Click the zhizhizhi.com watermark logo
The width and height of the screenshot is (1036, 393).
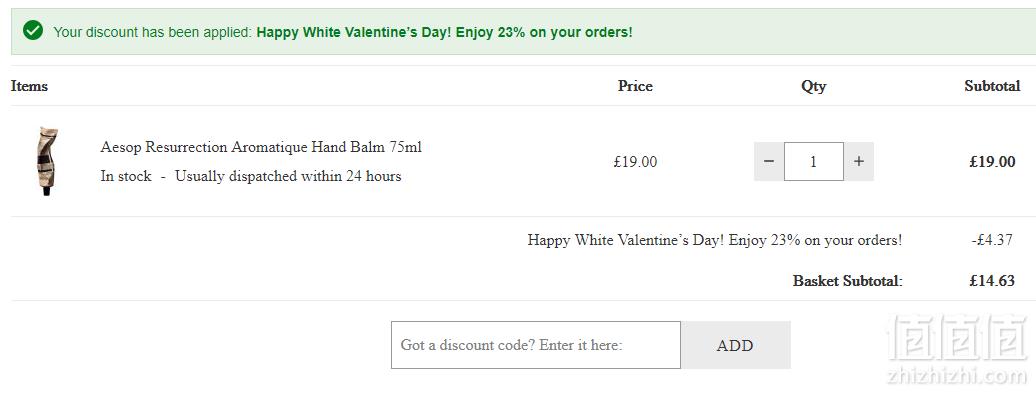(x=956, y=350)
